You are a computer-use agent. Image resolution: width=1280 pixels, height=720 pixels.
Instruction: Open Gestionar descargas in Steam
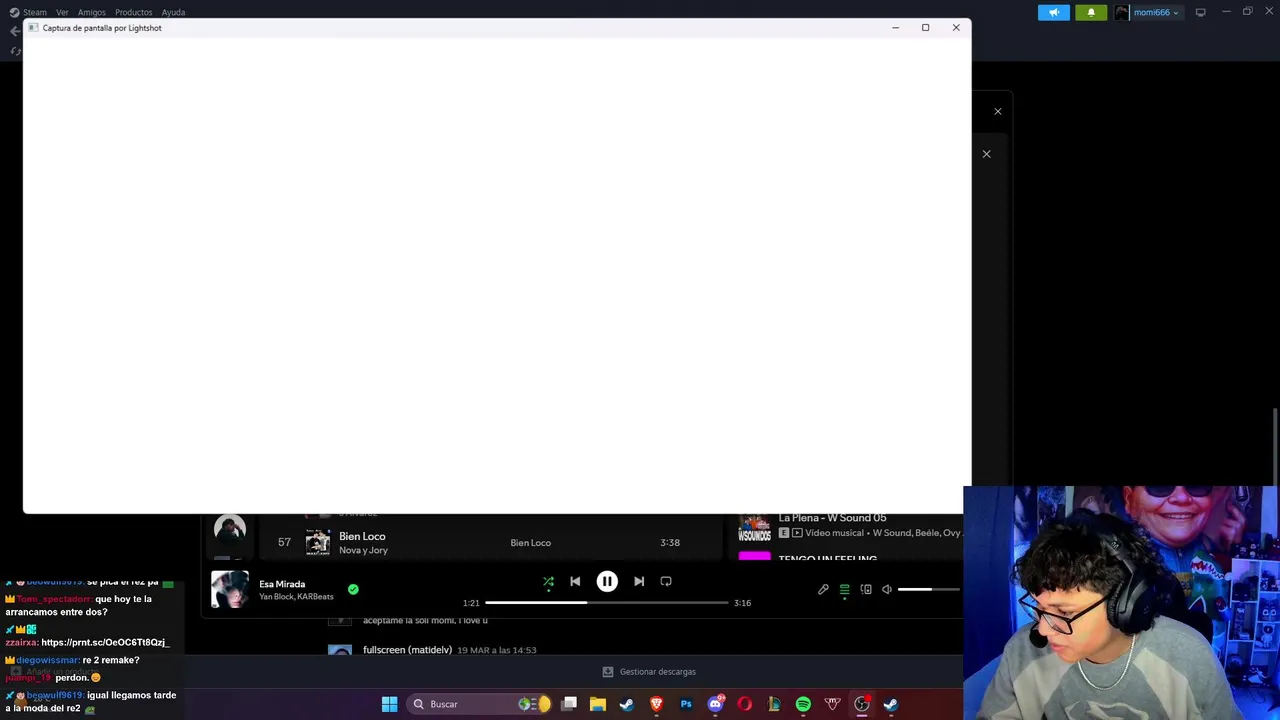tap(649, 672)
